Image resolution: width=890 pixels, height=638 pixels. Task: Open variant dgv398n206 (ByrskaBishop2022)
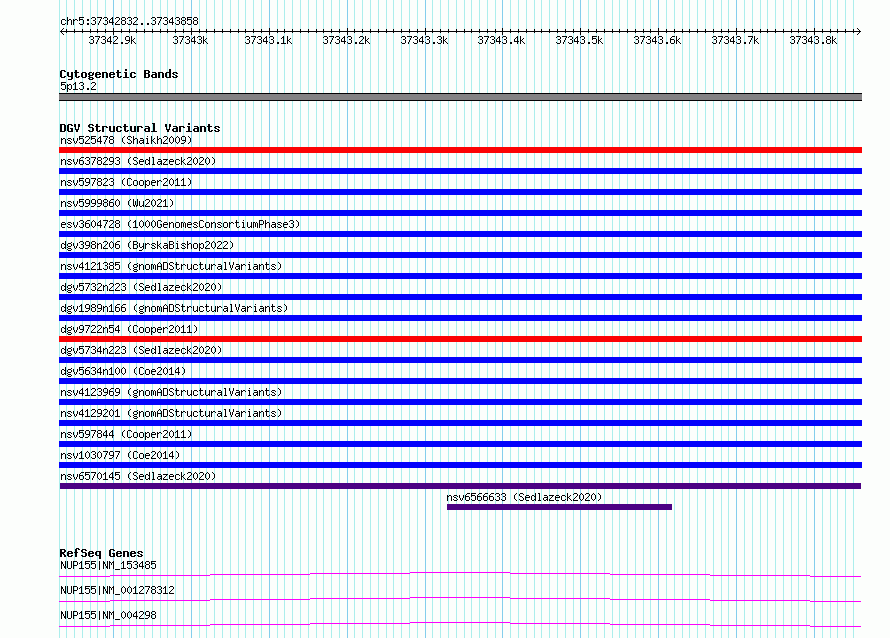point(147,245)
